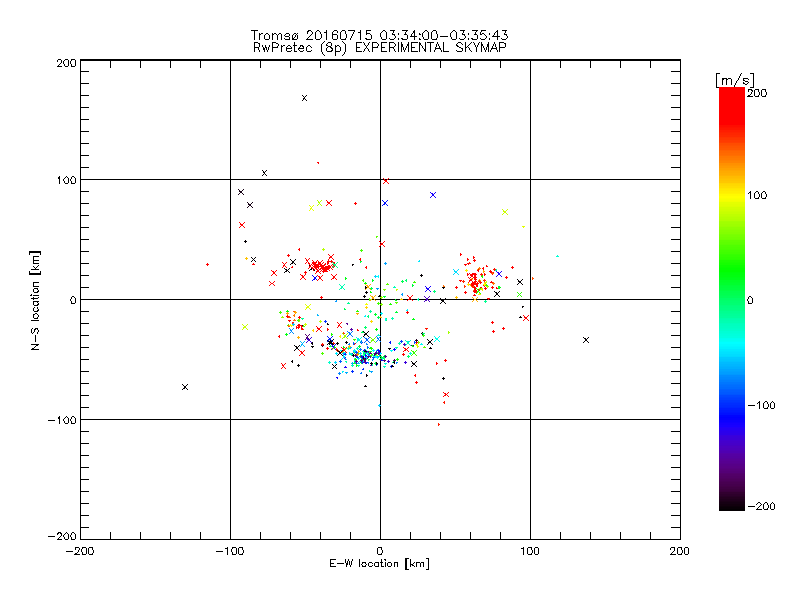Click the colorbar's bottom label '-200'
Screen dimensions: 800x600
[761, 506]
